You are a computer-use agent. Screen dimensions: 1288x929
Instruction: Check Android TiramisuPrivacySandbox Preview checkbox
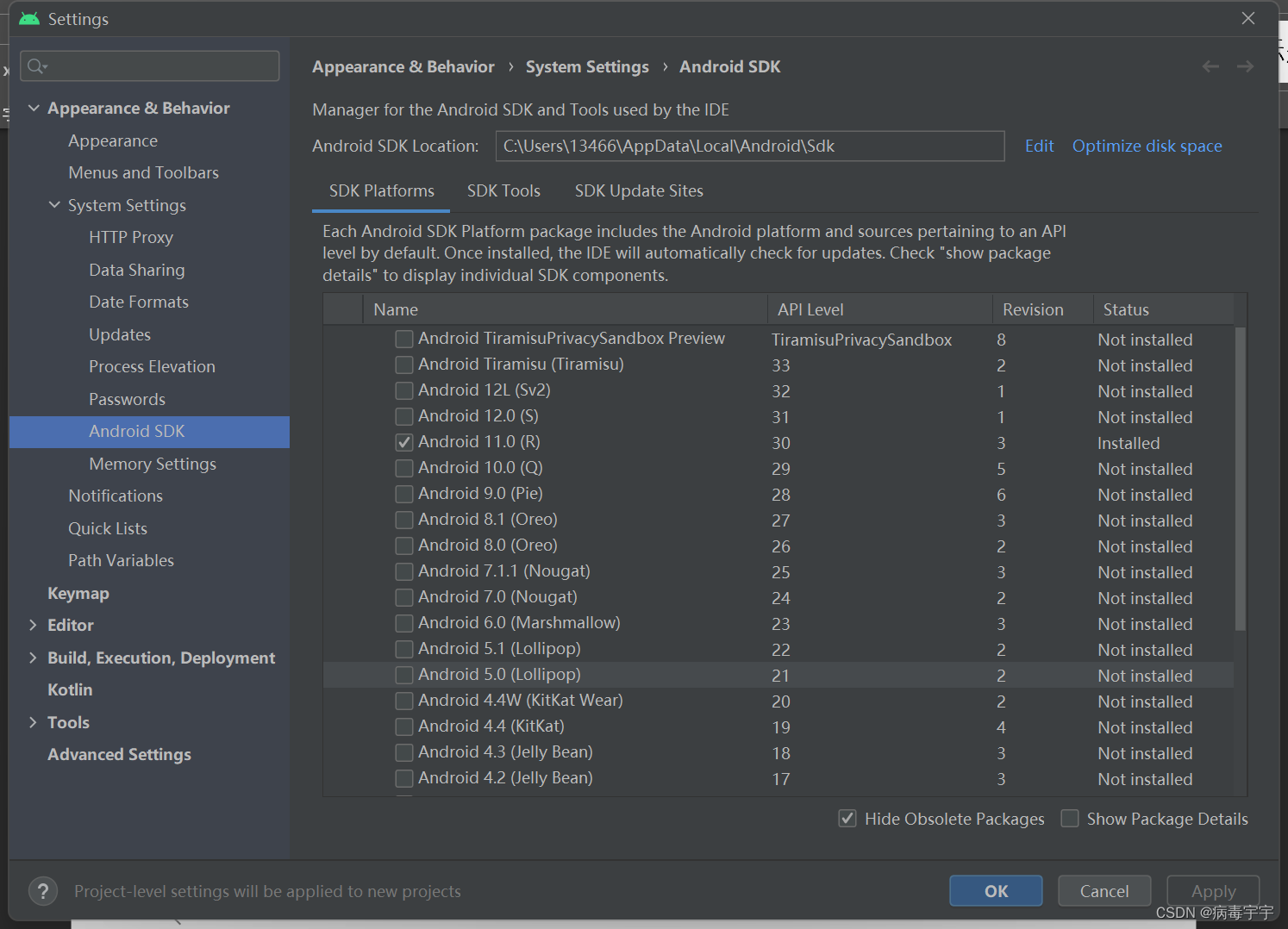click(403, 339)
